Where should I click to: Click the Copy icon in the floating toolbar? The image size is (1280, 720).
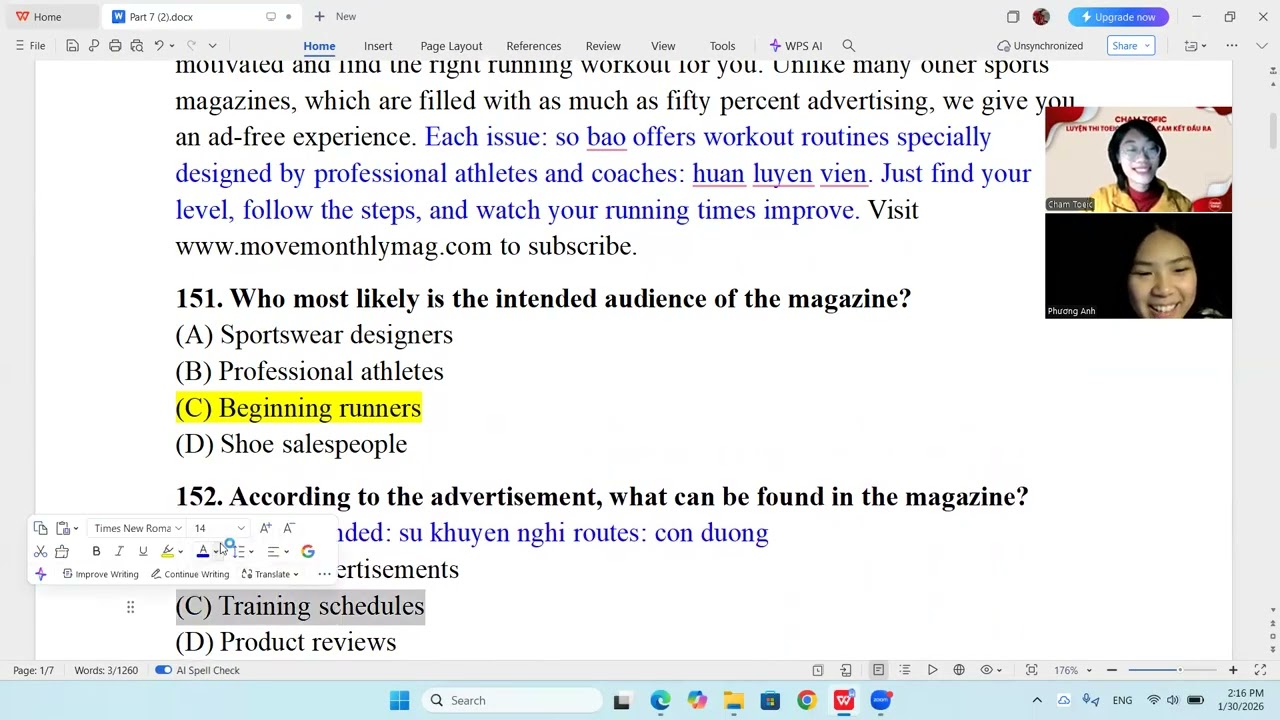40,528
